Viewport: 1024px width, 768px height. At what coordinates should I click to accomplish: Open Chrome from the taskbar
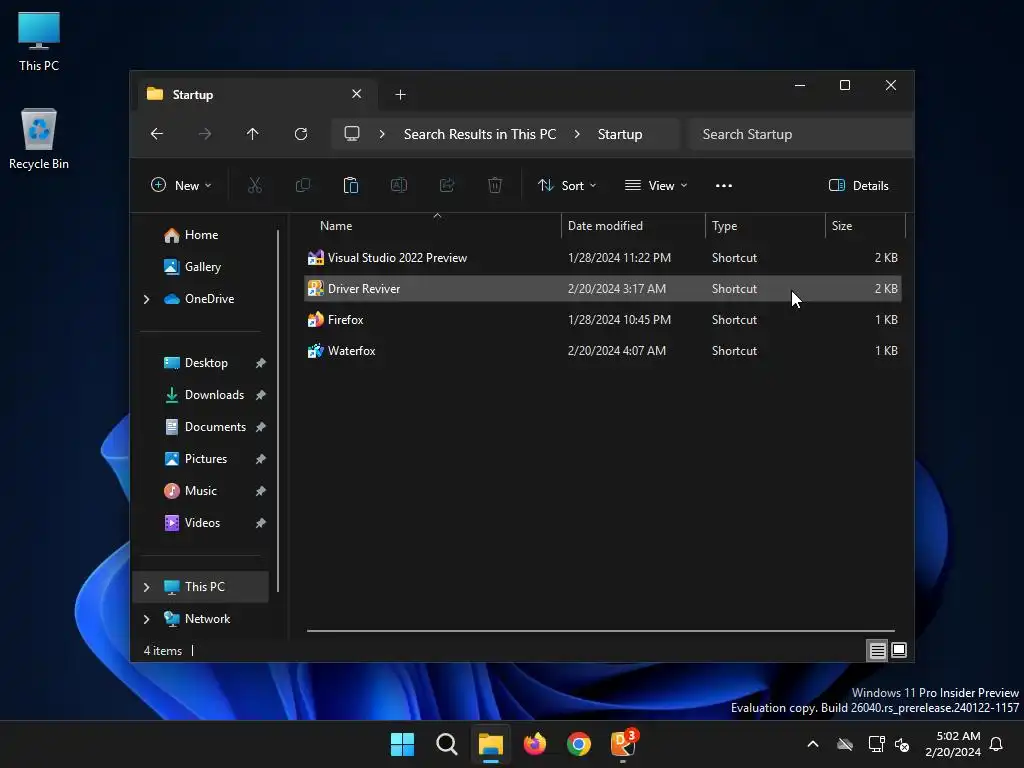point(579,744)
